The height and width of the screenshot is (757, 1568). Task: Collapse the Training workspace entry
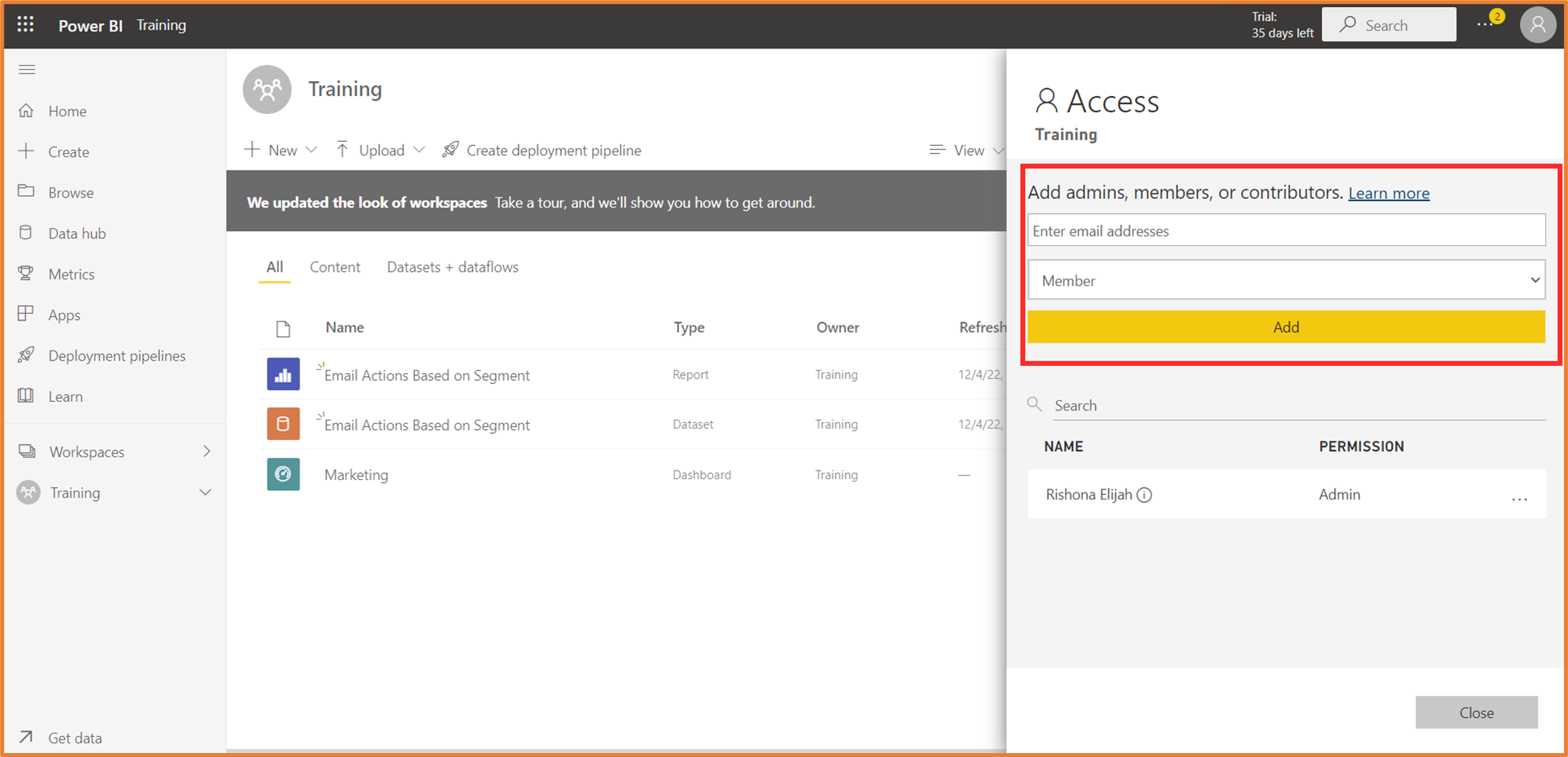tap(206, 492)
